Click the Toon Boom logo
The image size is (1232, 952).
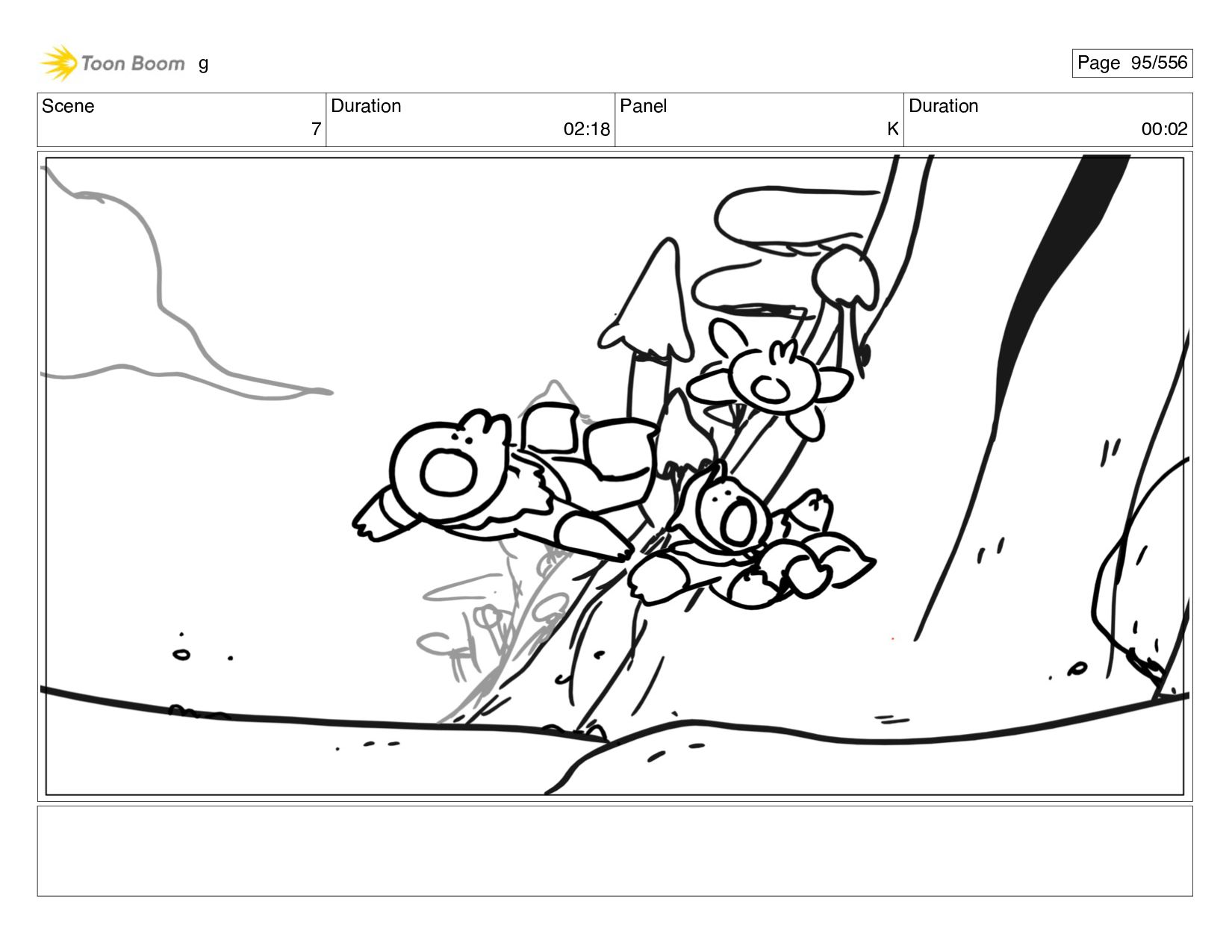(112, 63)
